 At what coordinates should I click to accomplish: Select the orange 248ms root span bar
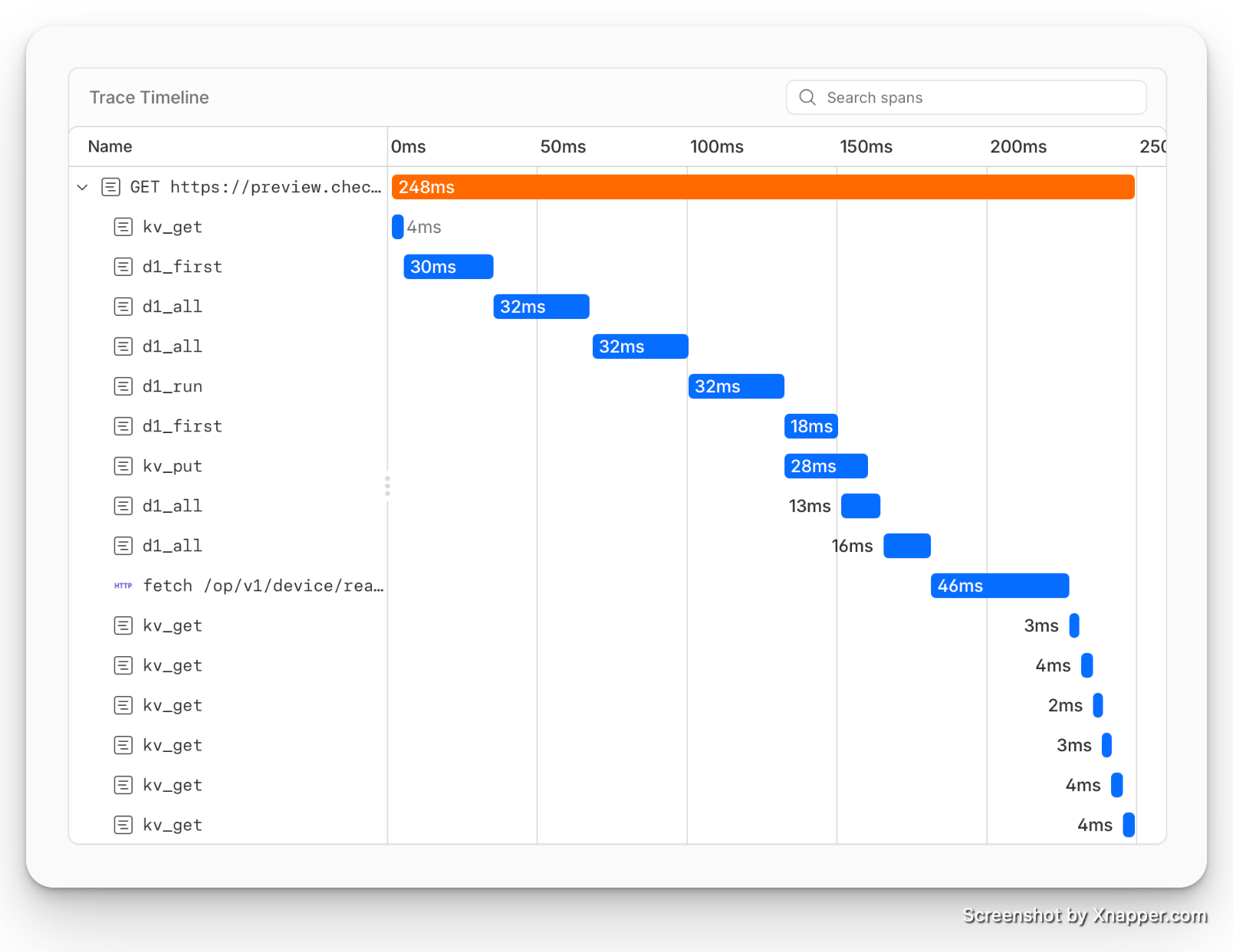point(763,187)
